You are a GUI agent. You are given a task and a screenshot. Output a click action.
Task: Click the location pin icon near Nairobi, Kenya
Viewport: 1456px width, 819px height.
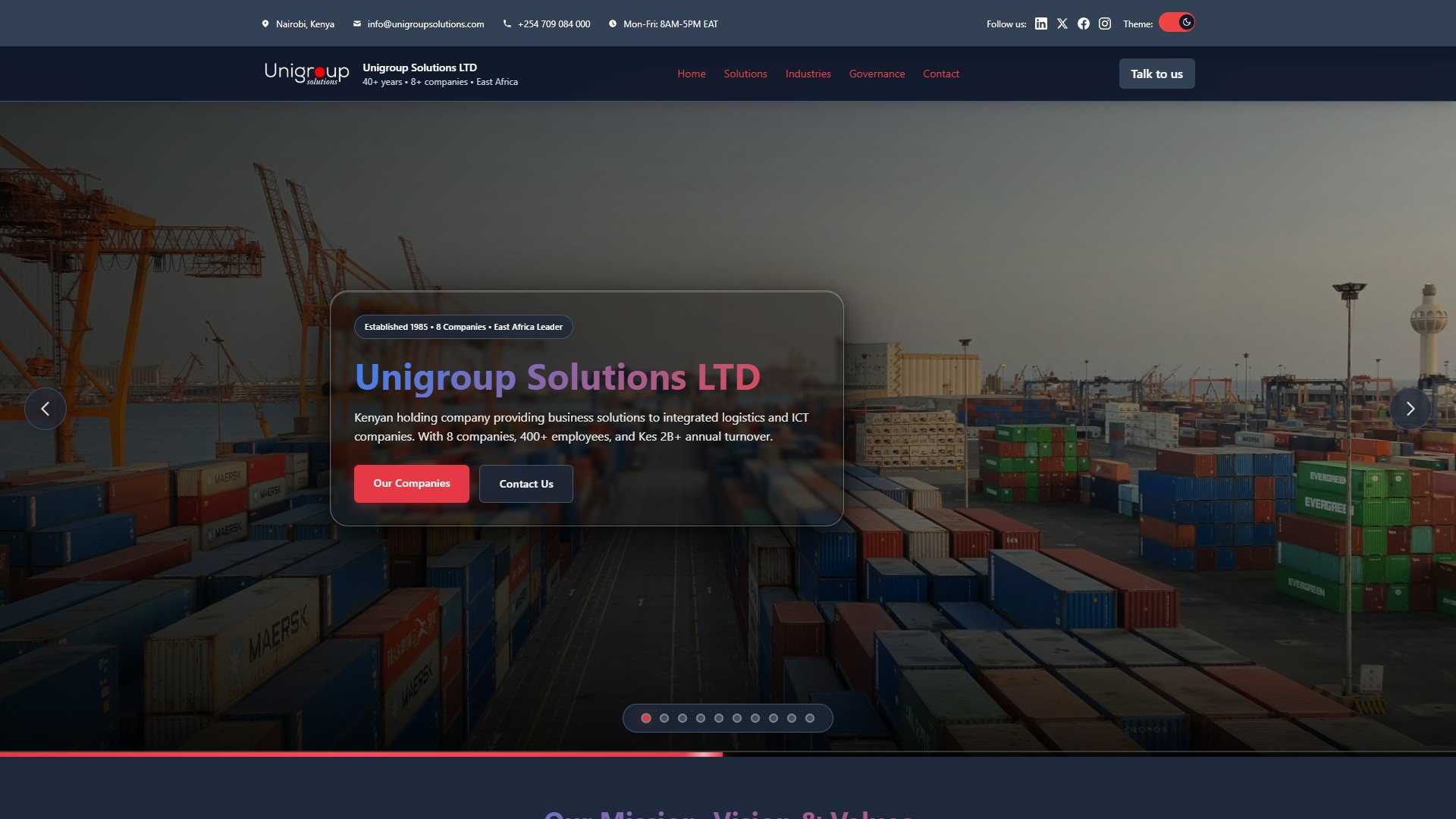265,24
